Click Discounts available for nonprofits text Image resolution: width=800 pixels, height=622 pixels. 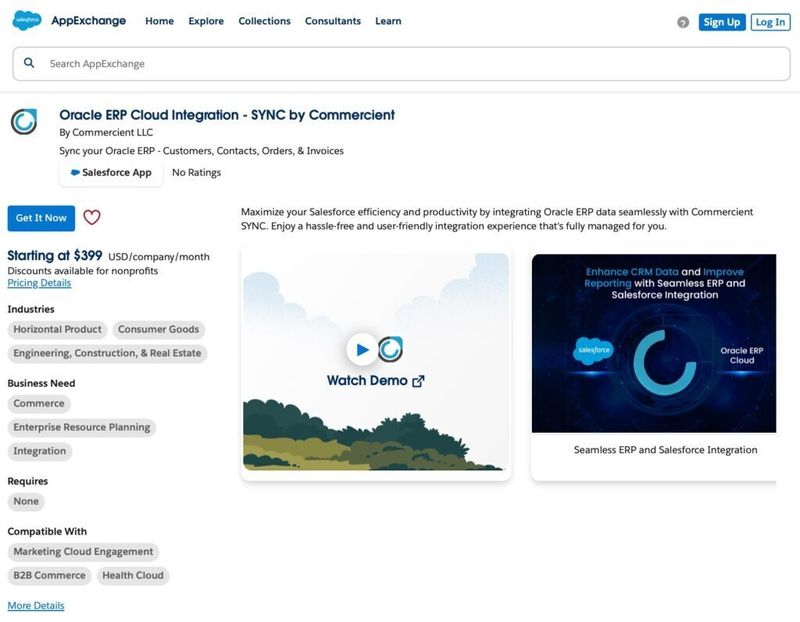(83, 271)
